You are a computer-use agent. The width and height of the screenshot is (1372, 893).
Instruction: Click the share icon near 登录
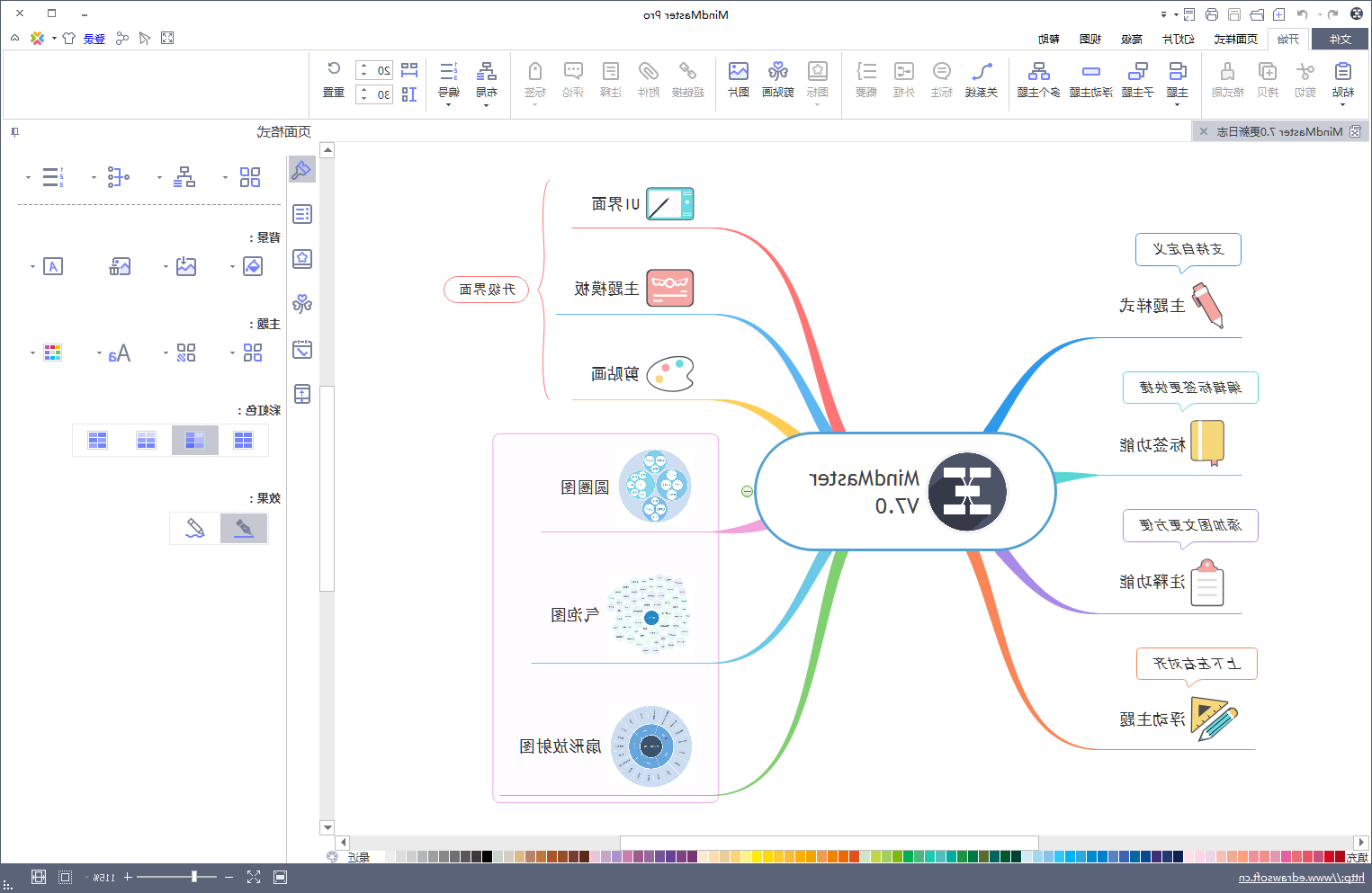click(x=122, y=39)
